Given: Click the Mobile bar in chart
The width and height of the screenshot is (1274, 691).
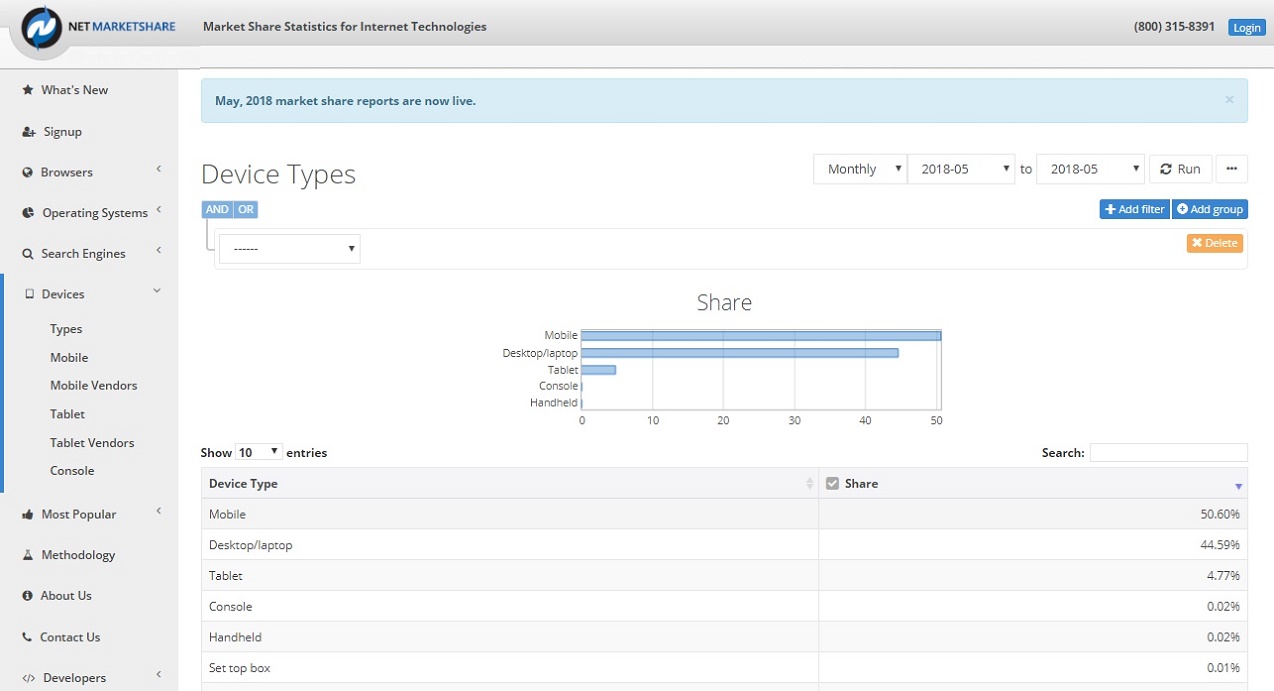Looking at the screenshot, I should [761, 336].
